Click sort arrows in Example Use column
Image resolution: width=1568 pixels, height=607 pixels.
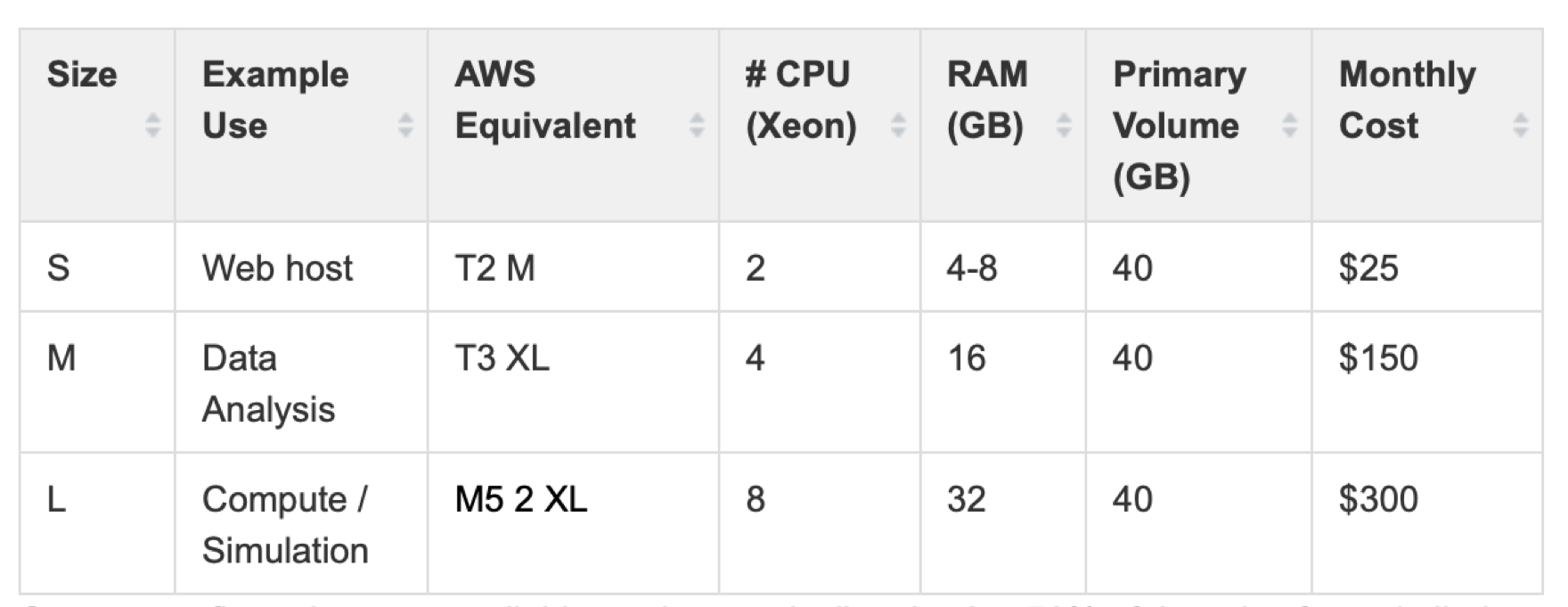405,126
